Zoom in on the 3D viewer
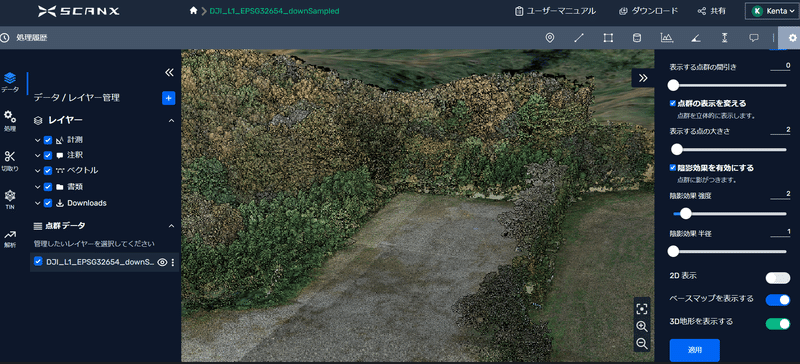Viewport: 800px width, 364px height. click(642, 326)
